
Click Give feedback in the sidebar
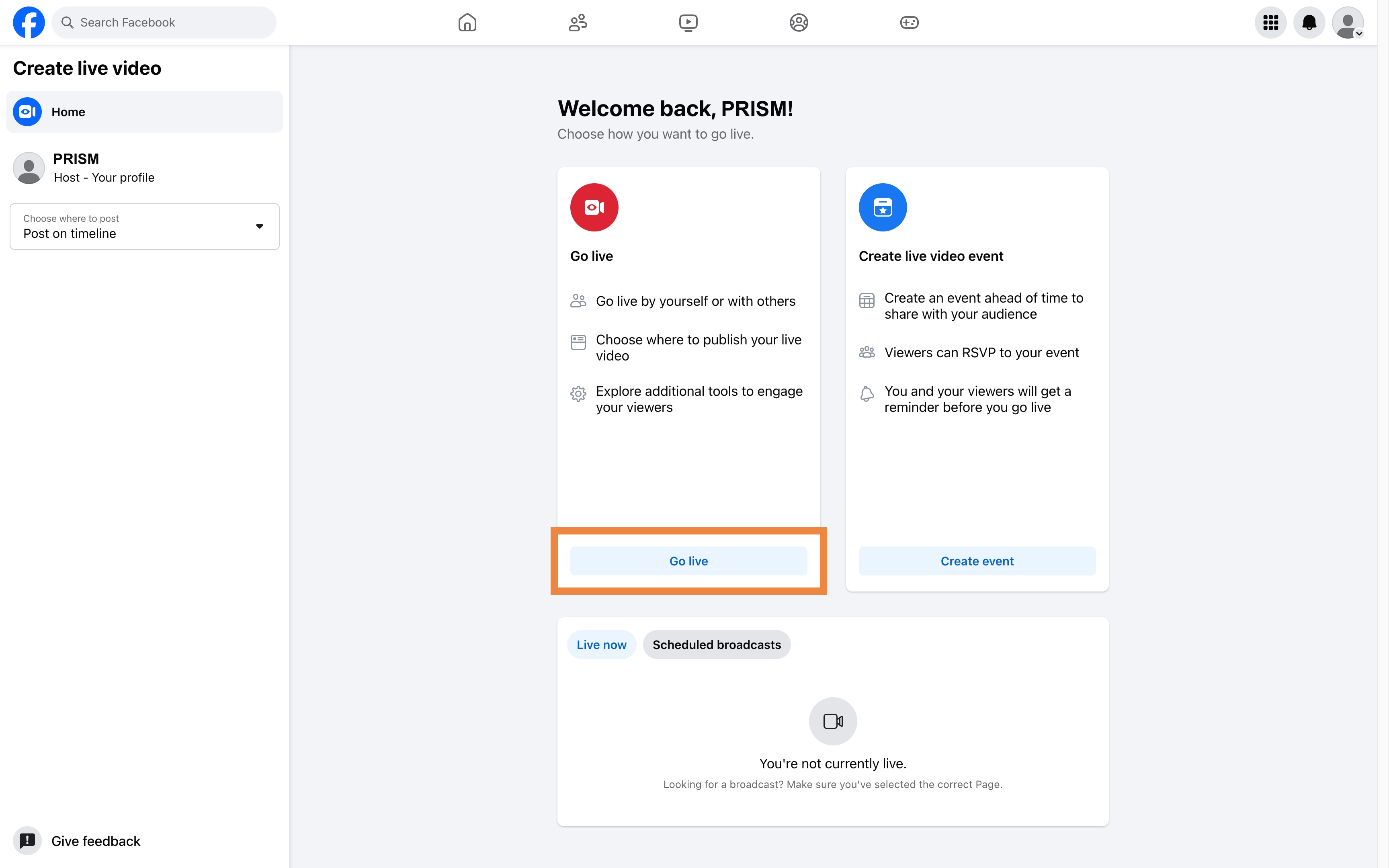tap(95, 841)
